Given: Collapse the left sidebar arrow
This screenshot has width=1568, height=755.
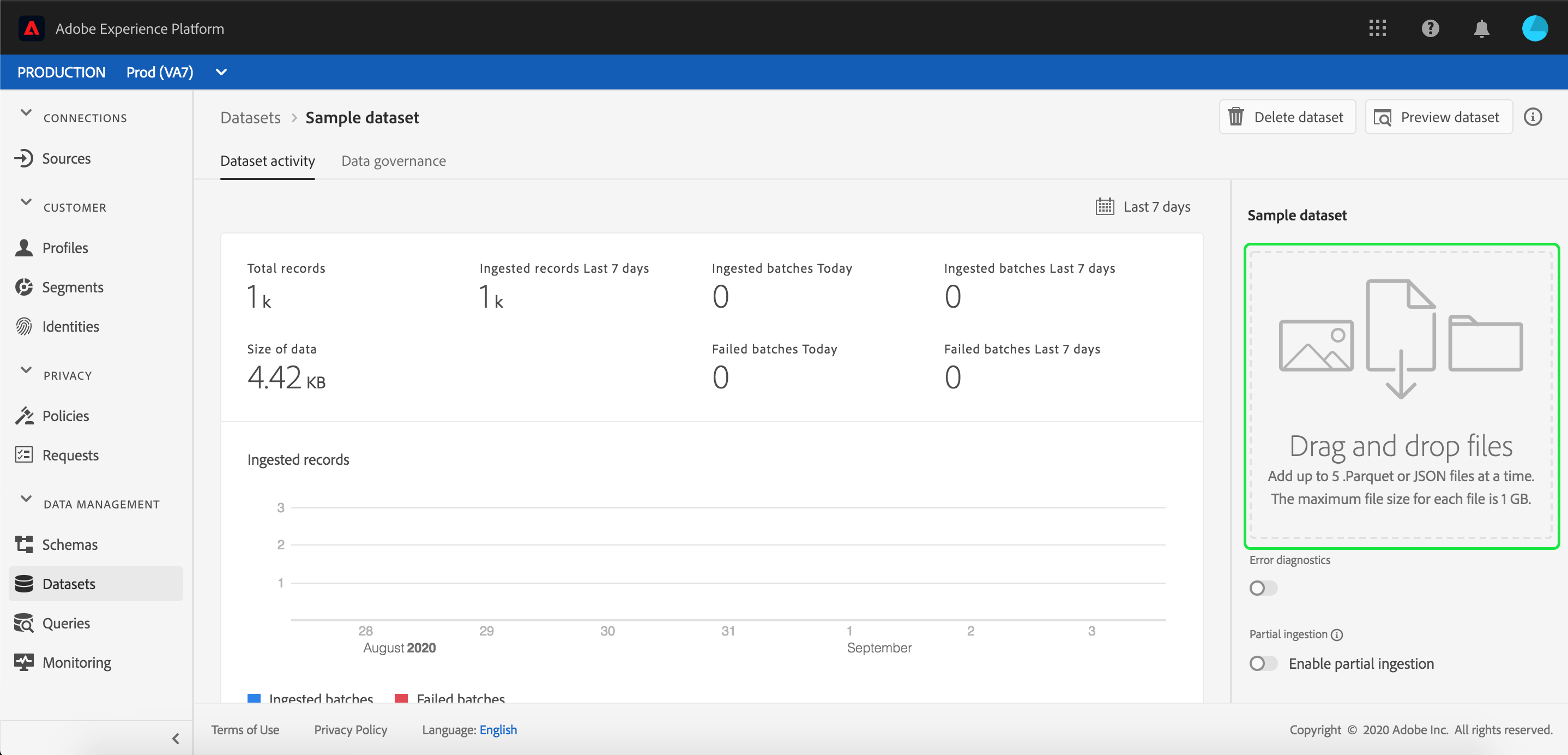Looking at the screenshot, I should point(176,739).
